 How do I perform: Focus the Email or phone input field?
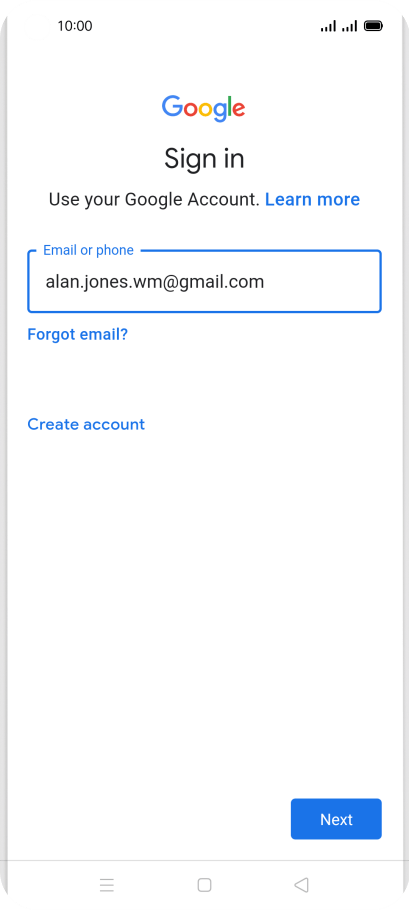(x=204, y=281)
